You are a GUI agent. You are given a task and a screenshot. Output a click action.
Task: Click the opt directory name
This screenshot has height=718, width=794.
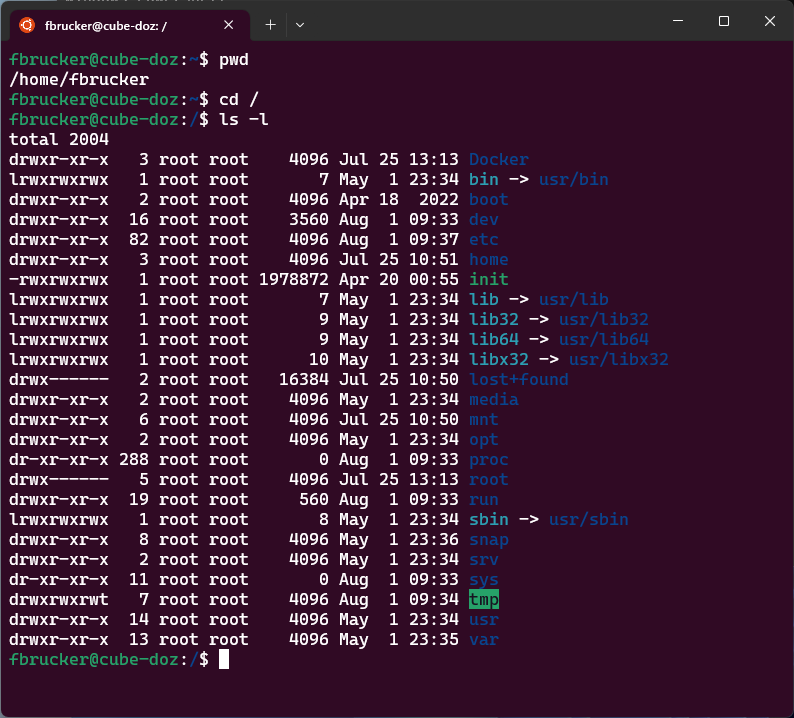(x=484, y=440)
